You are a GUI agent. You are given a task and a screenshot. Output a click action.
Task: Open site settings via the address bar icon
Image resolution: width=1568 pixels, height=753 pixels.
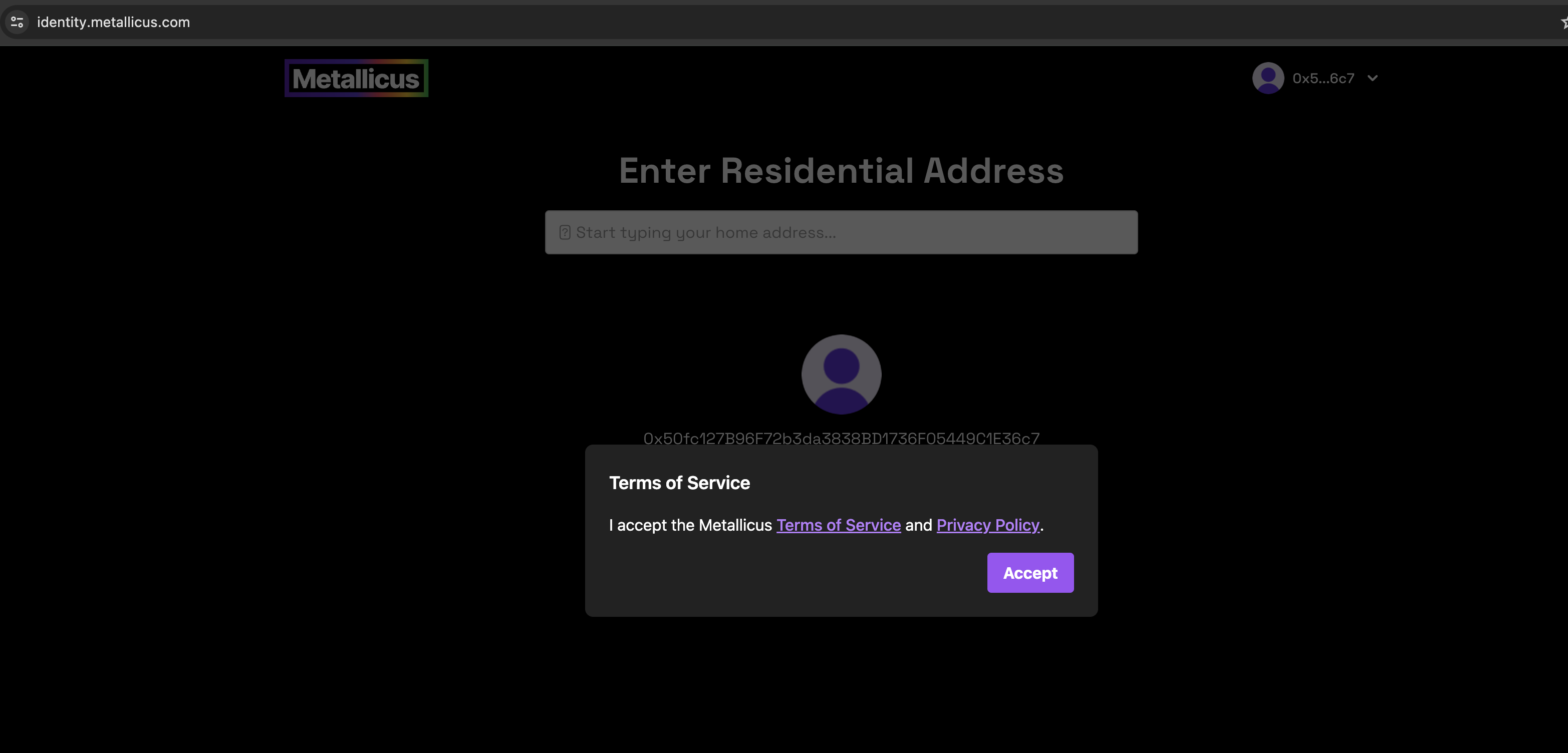(17, 22)
